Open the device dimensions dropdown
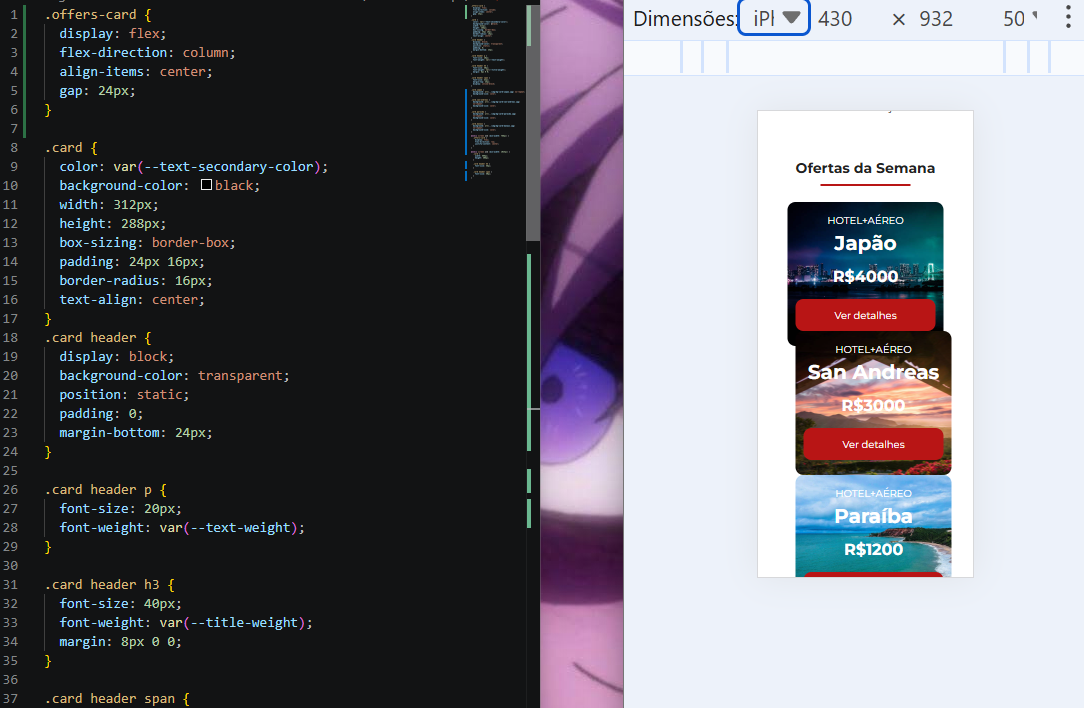 tap(774, 18)
